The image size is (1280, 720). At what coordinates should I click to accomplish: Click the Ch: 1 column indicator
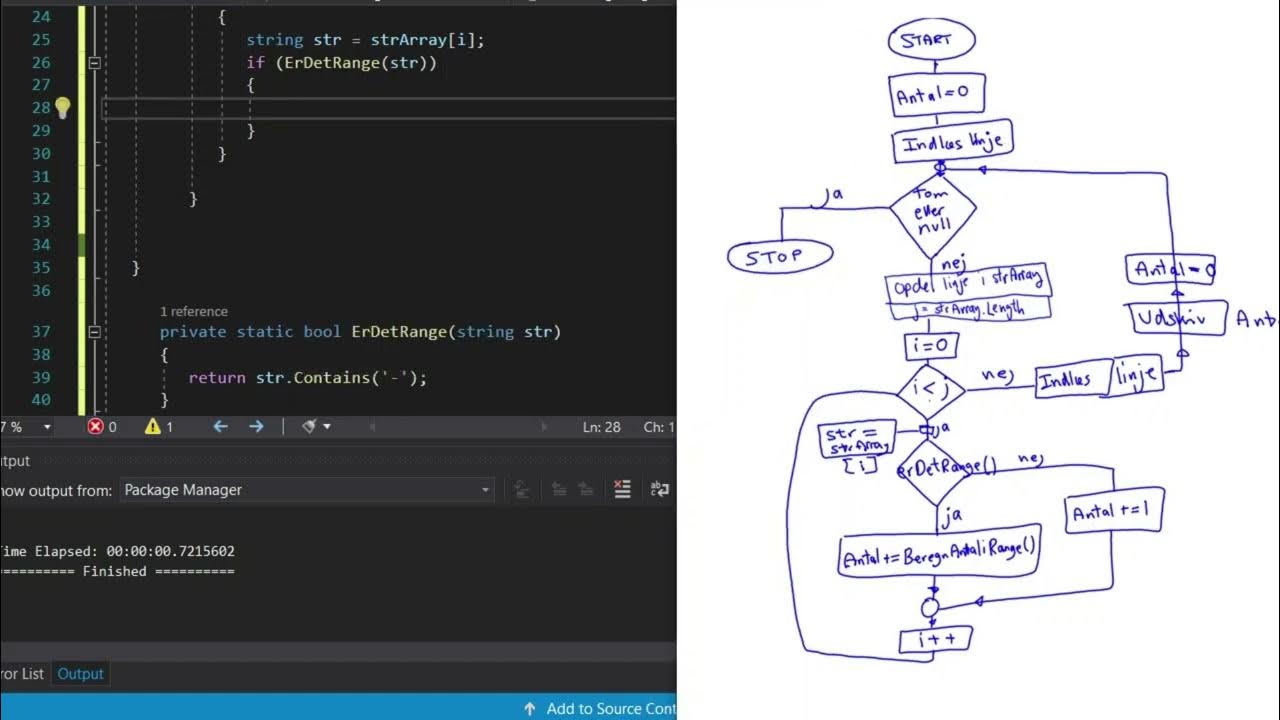(x=659, y=427)
